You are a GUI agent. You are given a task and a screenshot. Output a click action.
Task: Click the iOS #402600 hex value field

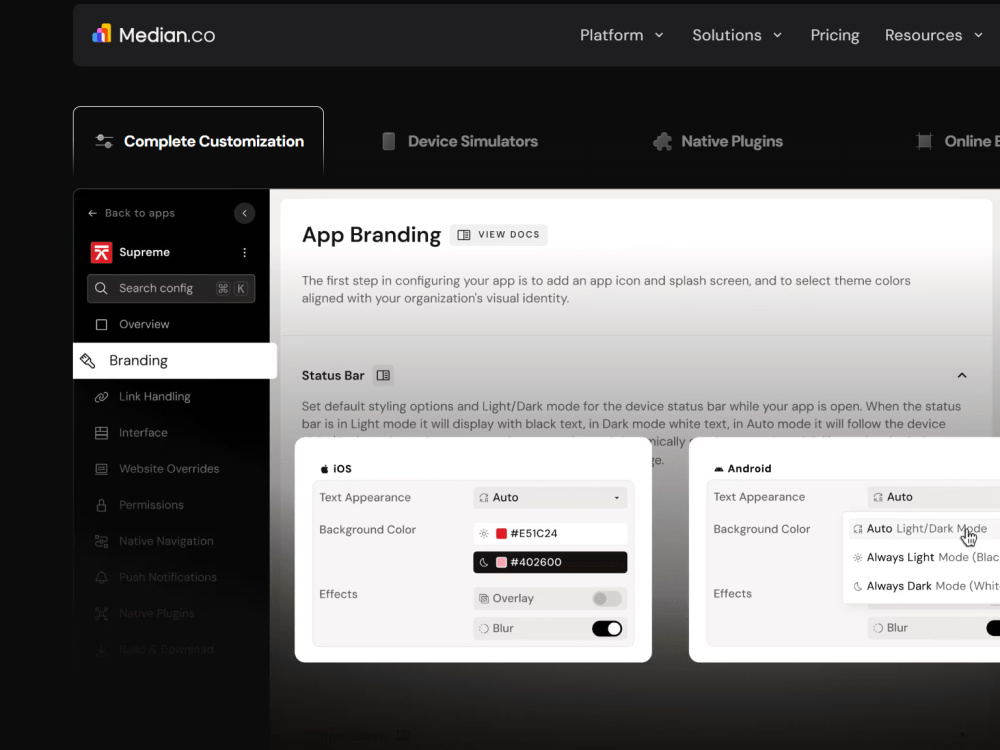pyautogui.click(x=550, y=562)
